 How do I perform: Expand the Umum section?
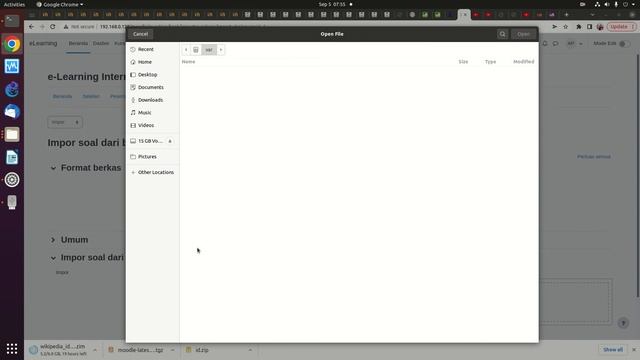pos(53,240)
